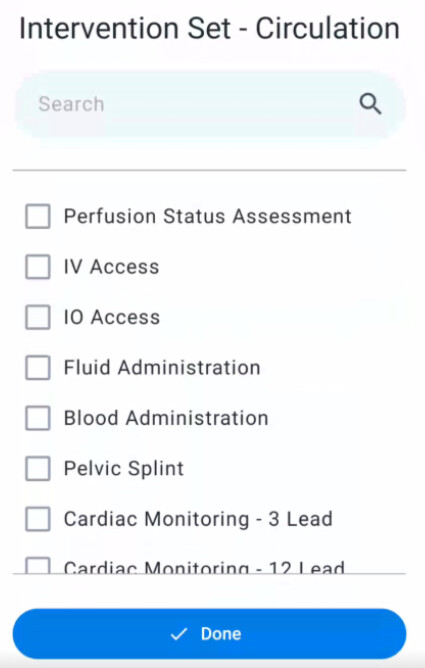Click the Done button

point(210,633)
